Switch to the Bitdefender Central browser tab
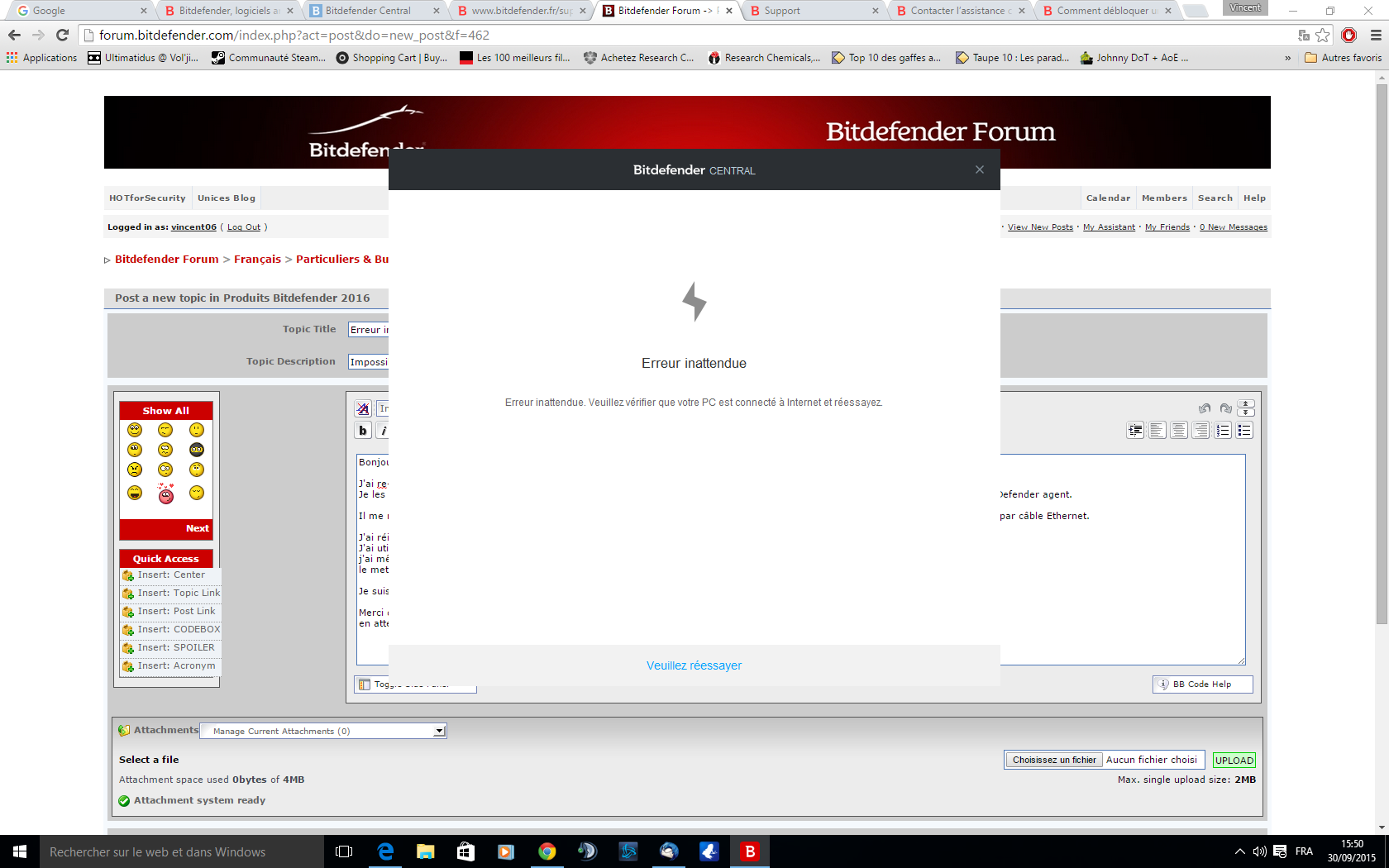This screenshot has width=1389, height=868. click(375, 11)
